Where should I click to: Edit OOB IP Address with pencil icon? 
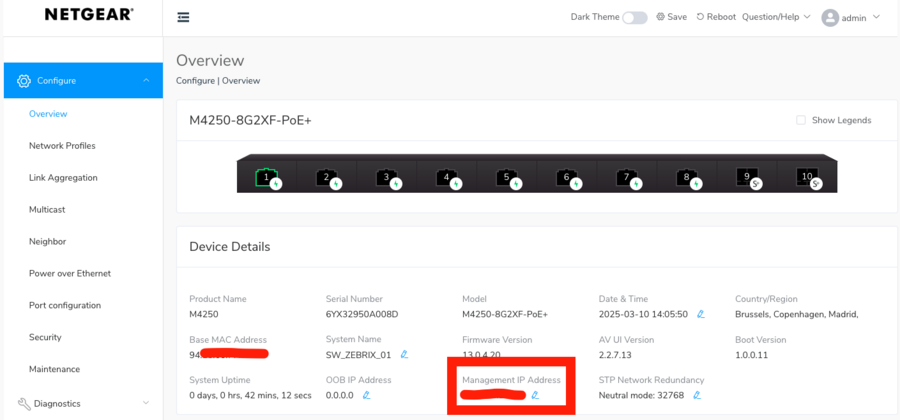tap(366, 395)
